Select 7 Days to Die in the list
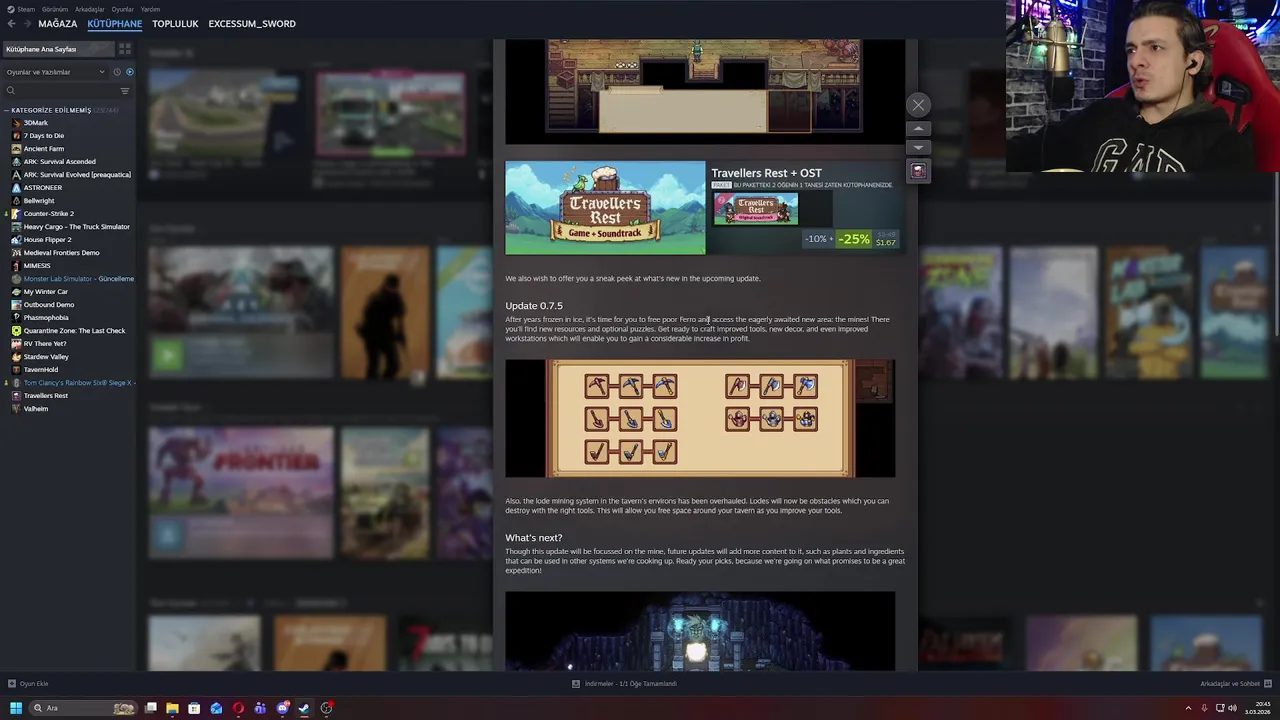The width and height of the screenshot is (1280, 720). [x=44, y=136]
